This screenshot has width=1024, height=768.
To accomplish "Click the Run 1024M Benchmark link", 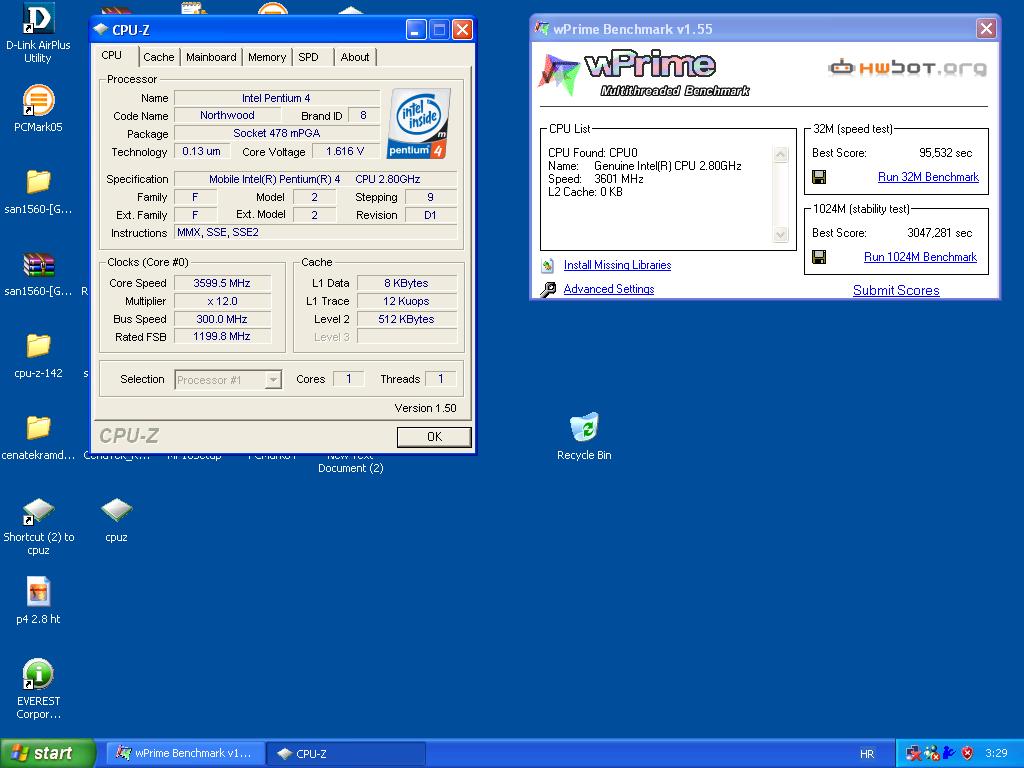I will [x=920, y=257].
